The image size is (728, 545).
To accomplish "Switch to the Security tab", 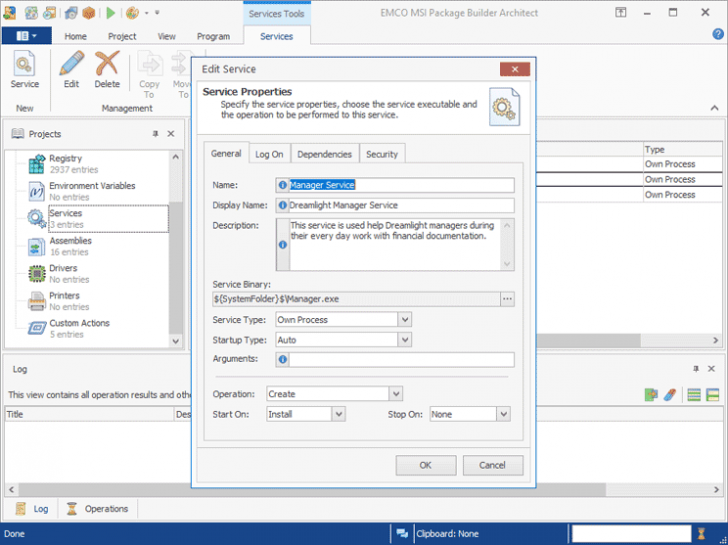I will tap(382, 154).
